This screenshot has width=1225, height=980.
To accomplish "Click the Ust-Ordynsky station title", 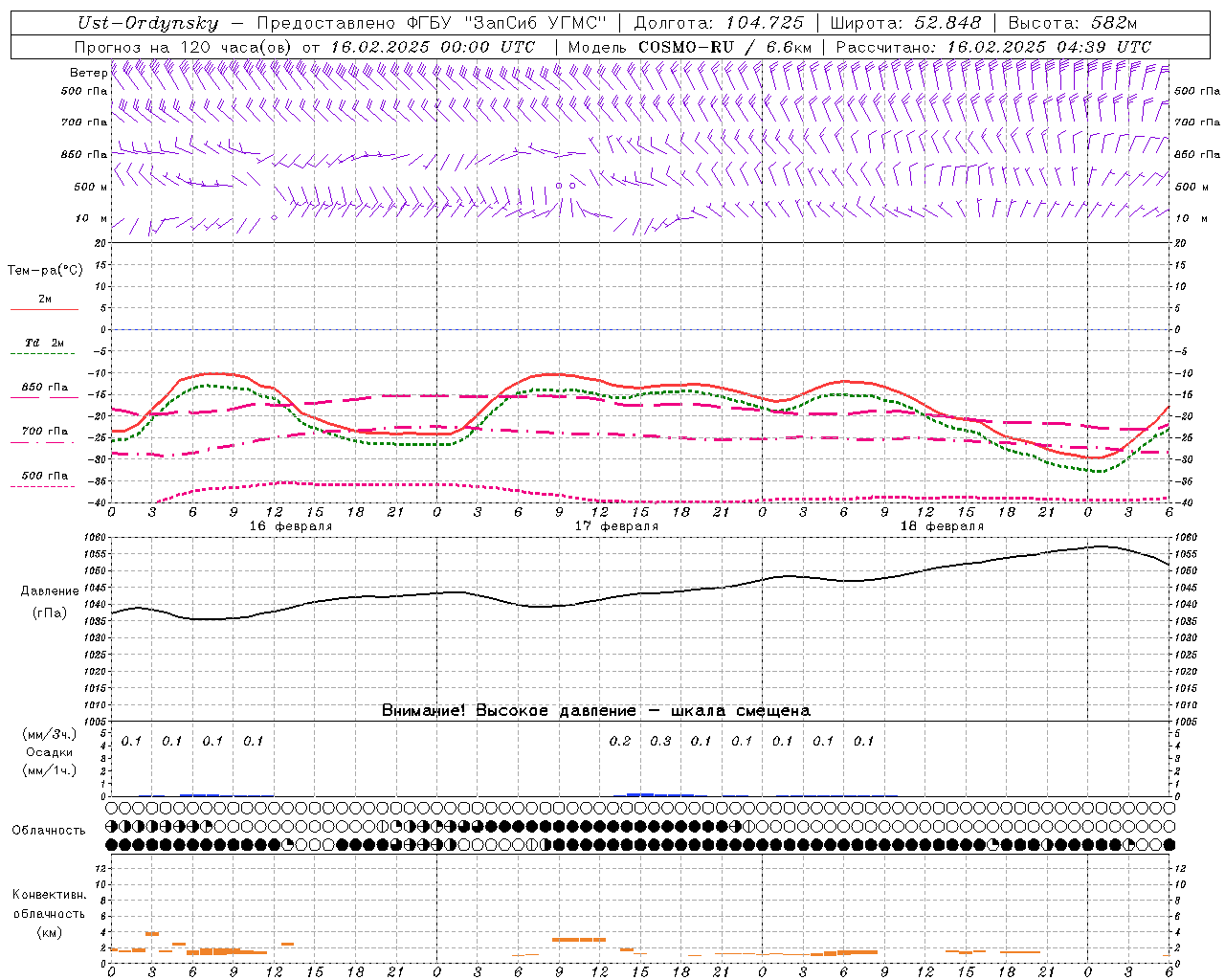I will click(x=148, y=24).
